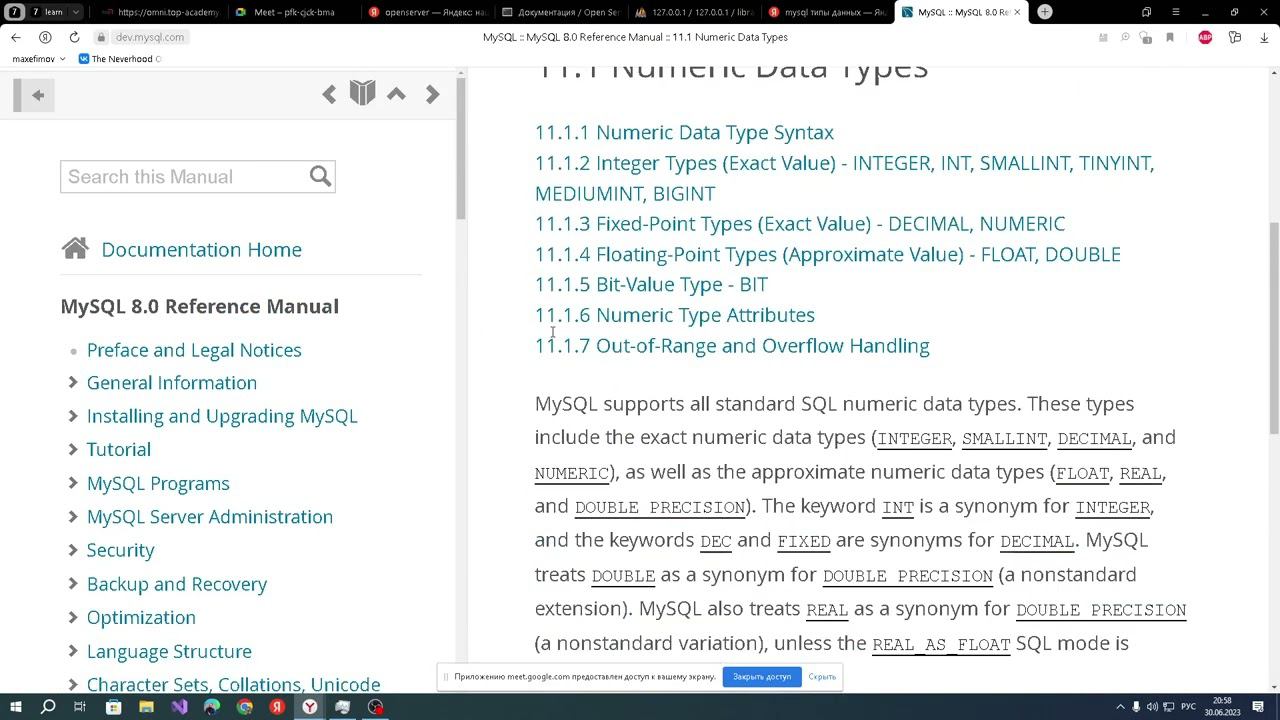
Task: Expand the General Information tree item
Action: (x=73, y=382)
